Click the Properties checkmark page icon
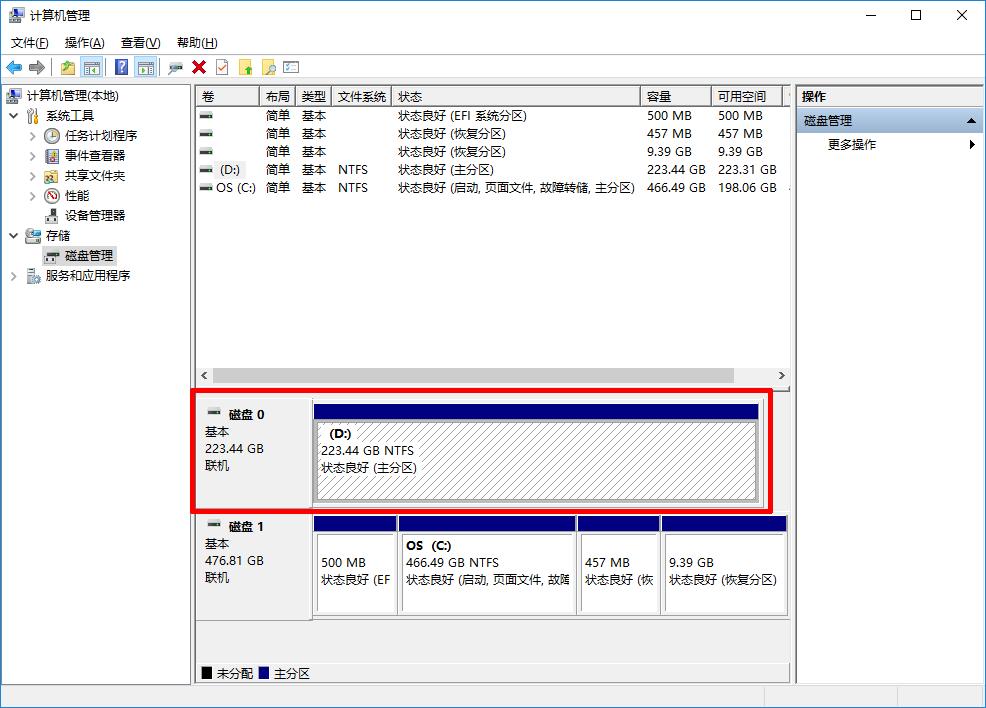Image resolution: width=986 pixels, height=708 pixels. [x=222, y=67]
